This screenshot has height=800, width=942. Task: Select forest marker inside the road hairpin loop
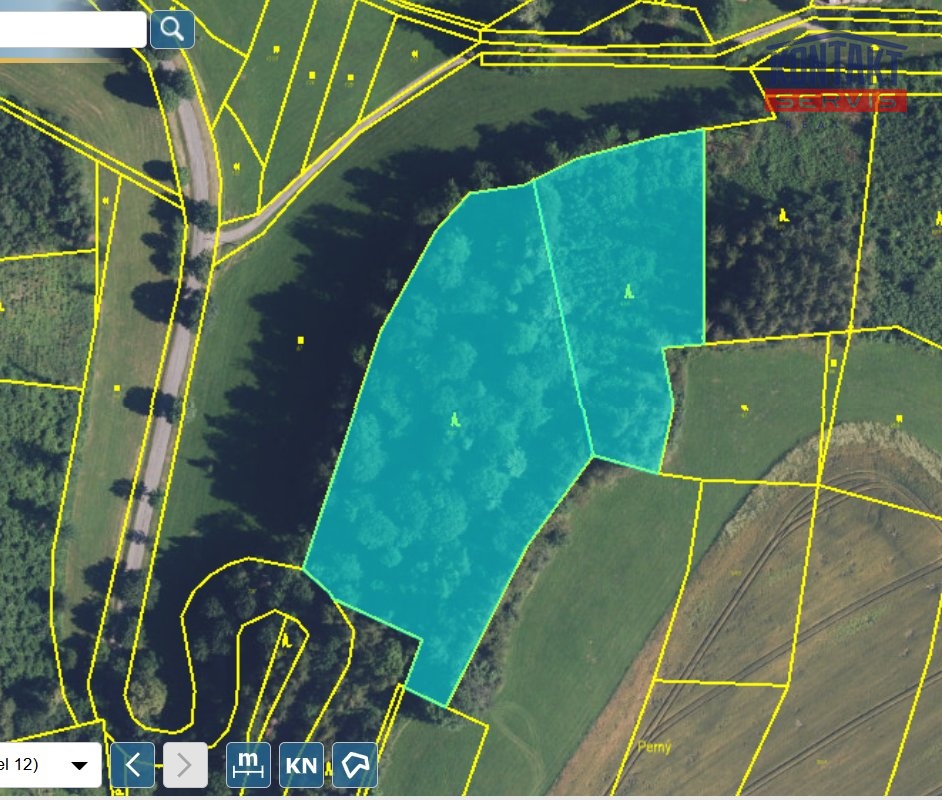287,640
